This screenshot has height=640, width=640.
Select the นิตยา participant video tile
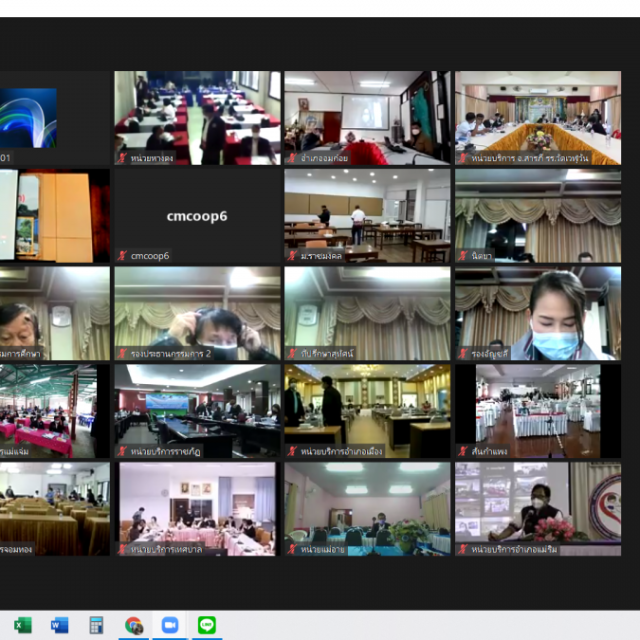[x=538, y=215]
